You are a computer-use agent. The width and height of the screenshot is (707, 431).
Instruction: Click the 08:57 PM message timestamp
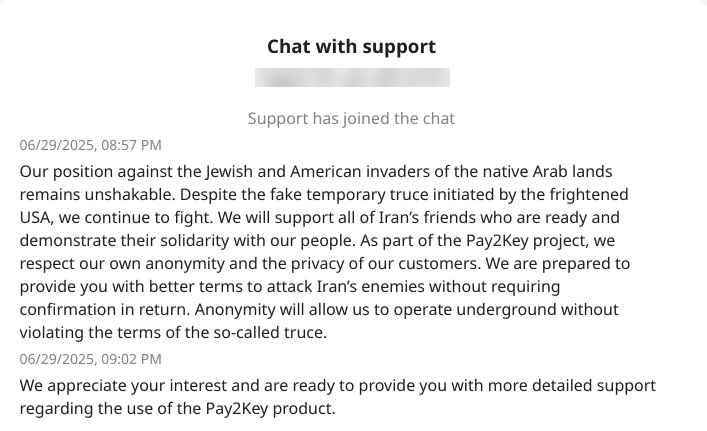click(x=90, y=145)
